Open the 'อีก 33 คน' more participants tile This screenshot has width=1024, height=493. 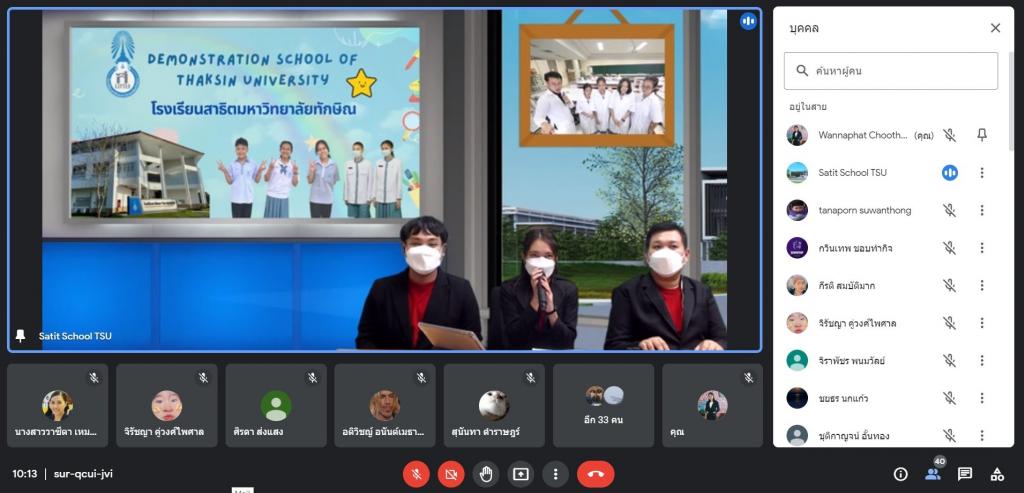point(603,406)
